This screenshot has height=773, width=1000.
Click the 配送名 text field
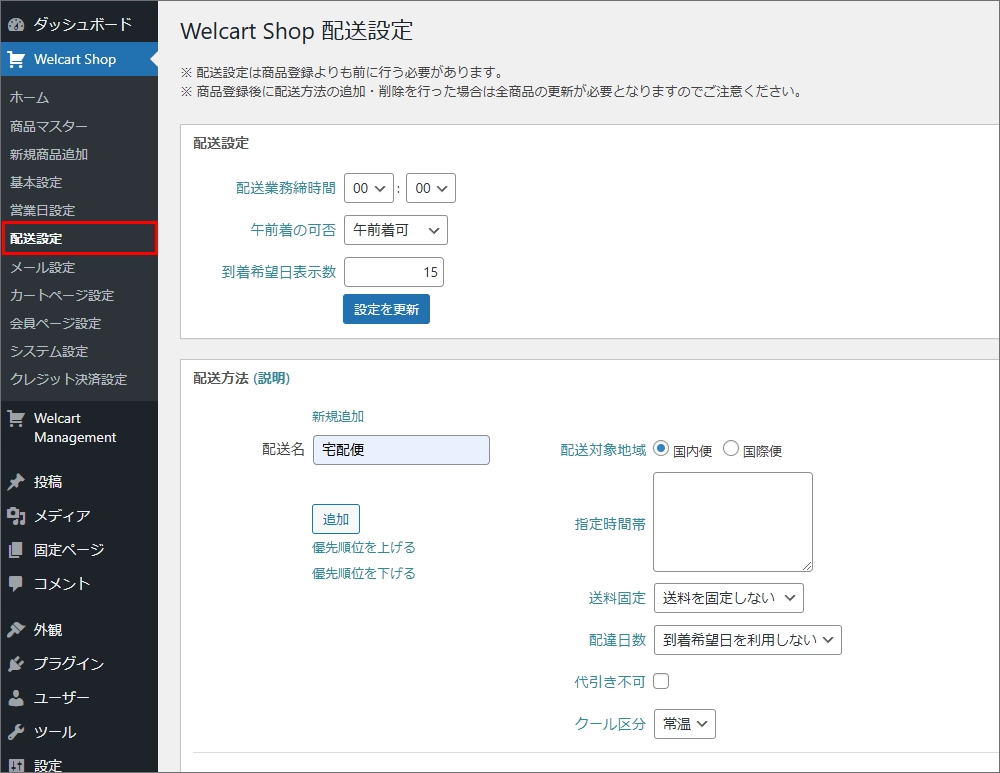401,450
